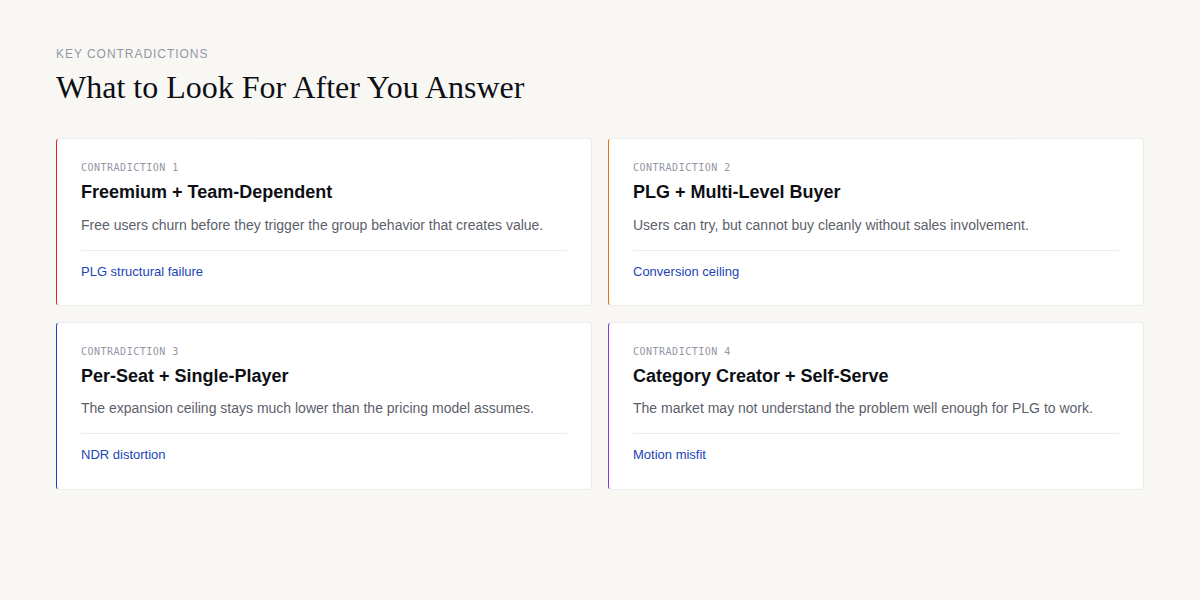This screenshot has height=600, width=1200.
Task: Click the red accent bar on card one
Action: [57, 222]
